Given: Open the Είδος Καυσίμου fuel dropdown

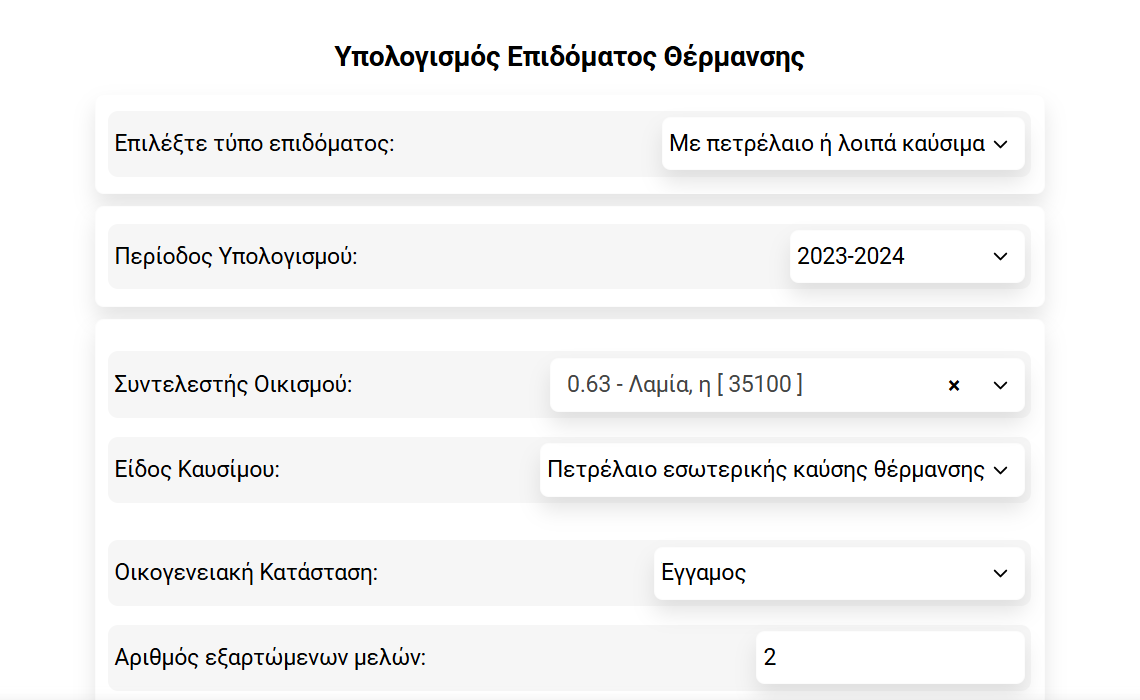Looking at the screenshot, I should pyautogui.click(x=766, y=470).
